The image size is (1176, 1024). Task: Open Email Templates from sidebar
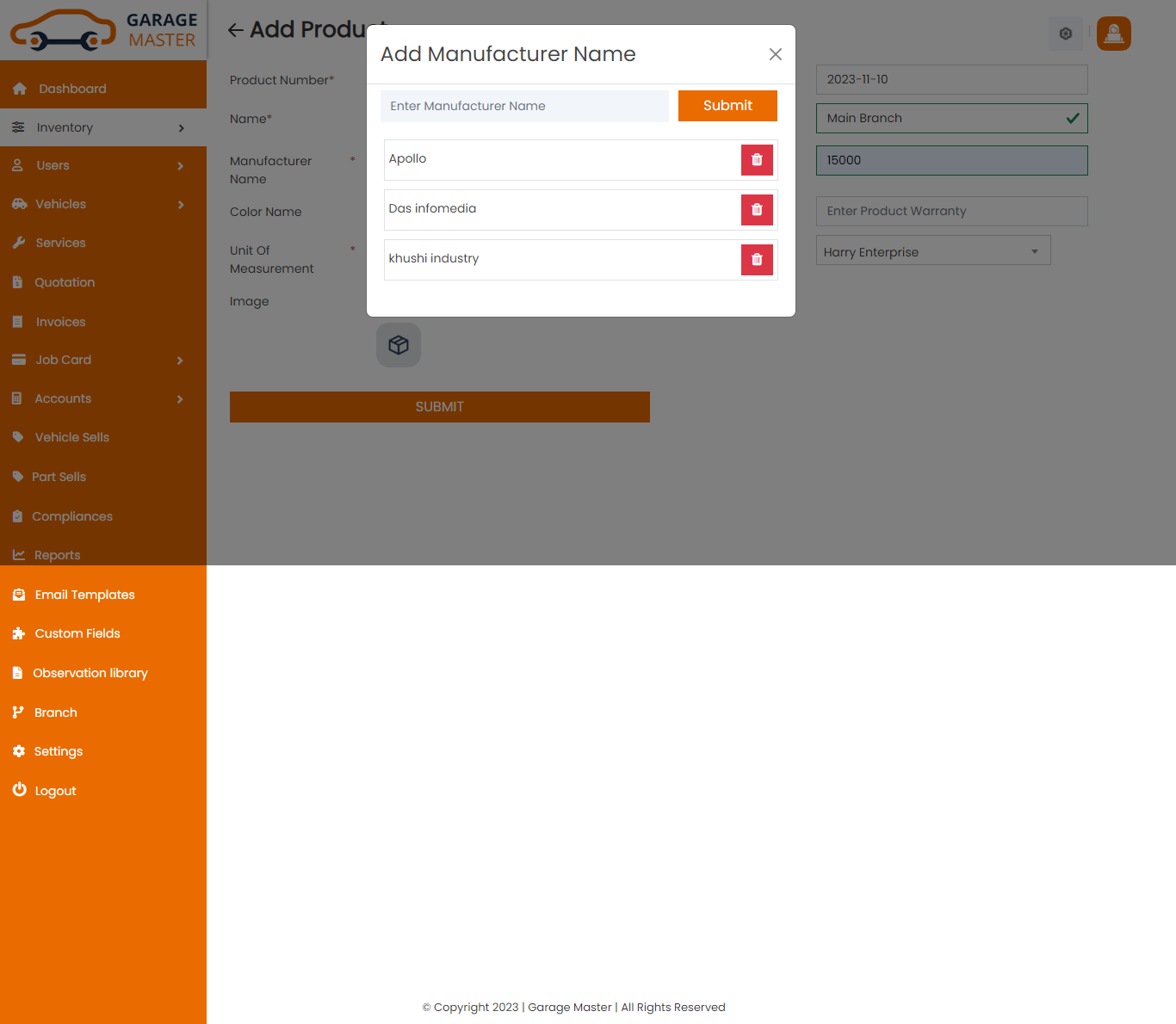[84, 595]
